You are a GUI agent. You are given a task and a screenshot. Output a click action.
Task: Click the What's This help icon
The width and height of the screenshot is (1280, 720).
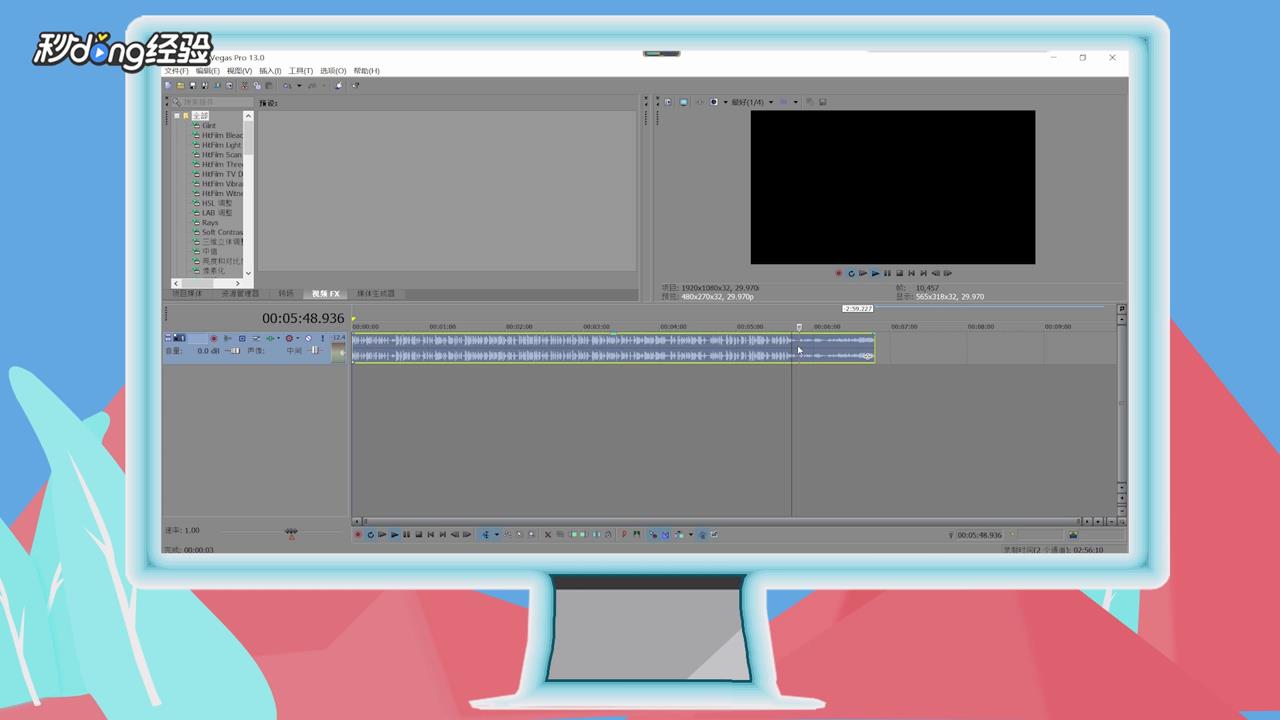(x=355, y=86)
